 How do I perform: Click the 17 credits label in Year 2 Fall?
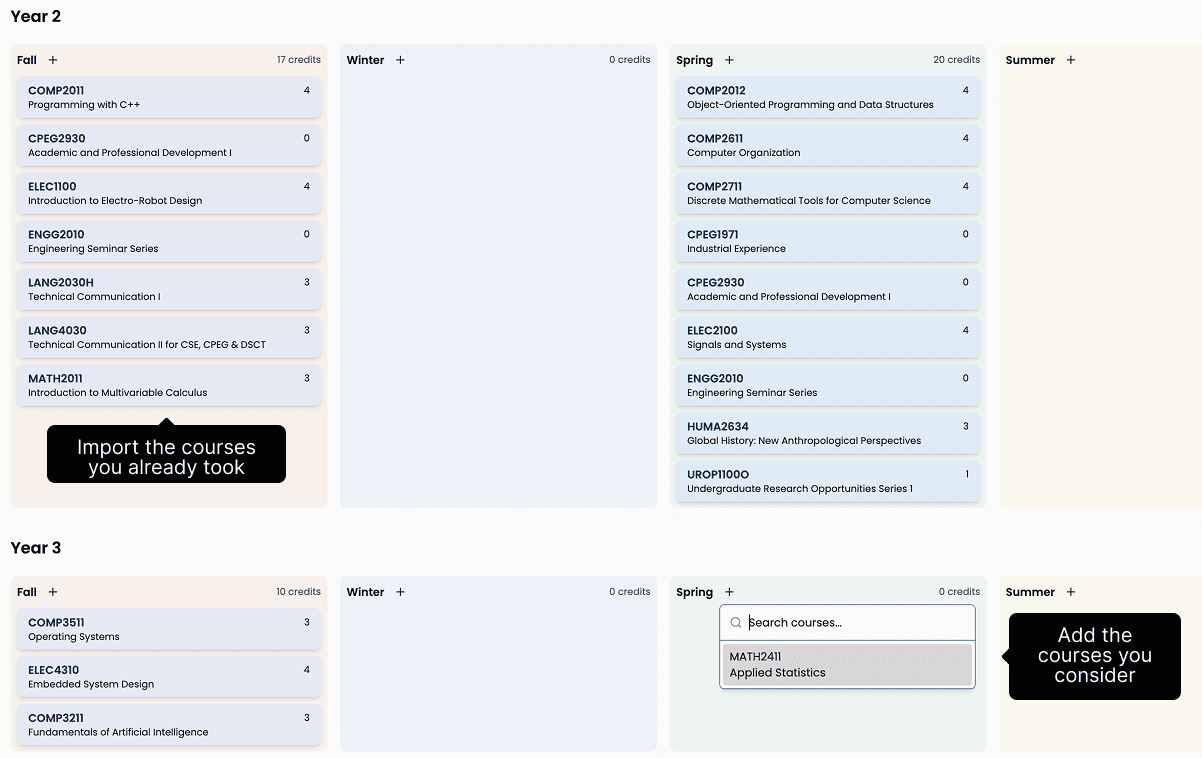coord(299,60)
